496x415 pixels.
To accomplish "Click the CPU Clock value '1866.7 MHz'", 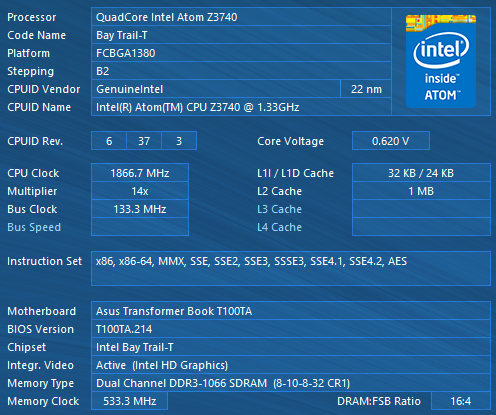I will tap(140, 173).
